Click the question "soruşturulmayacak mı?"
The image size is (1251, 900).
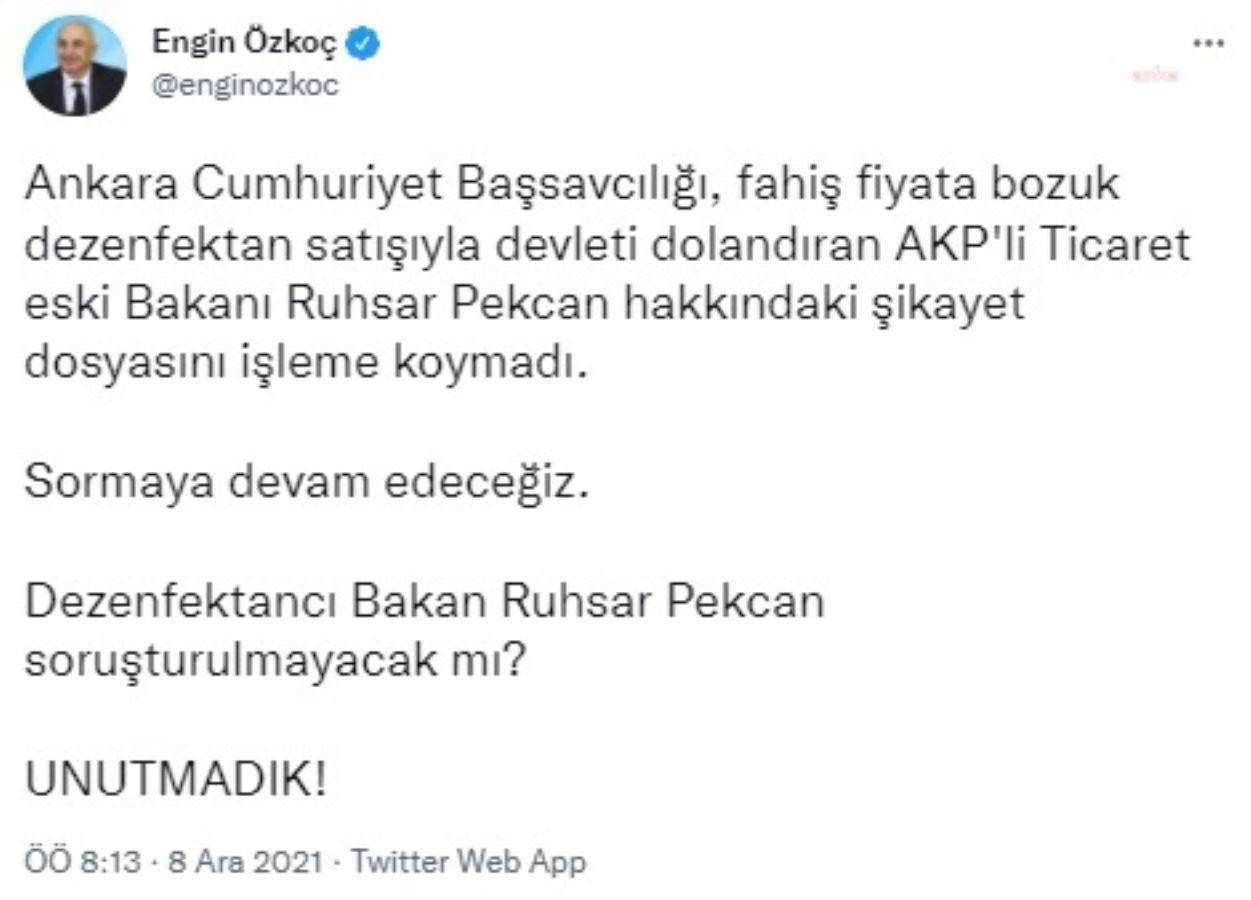(273, 662)
